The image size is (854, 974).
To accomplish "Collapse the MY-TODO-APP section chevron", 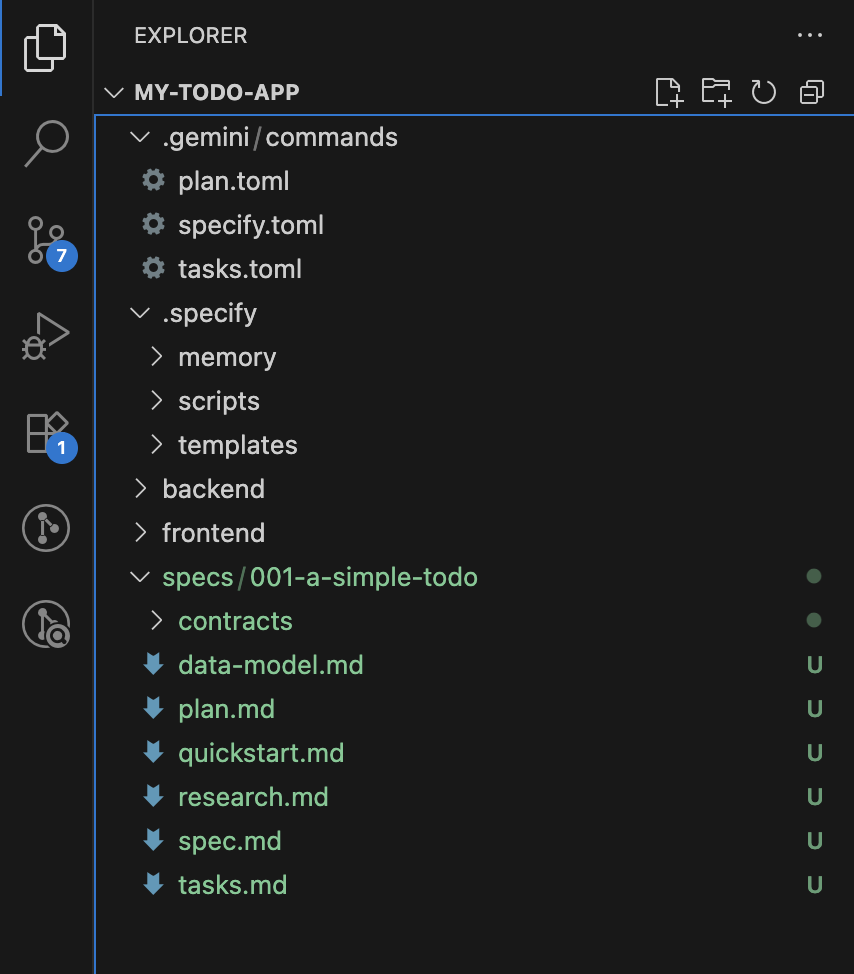I will coord(114,93).
